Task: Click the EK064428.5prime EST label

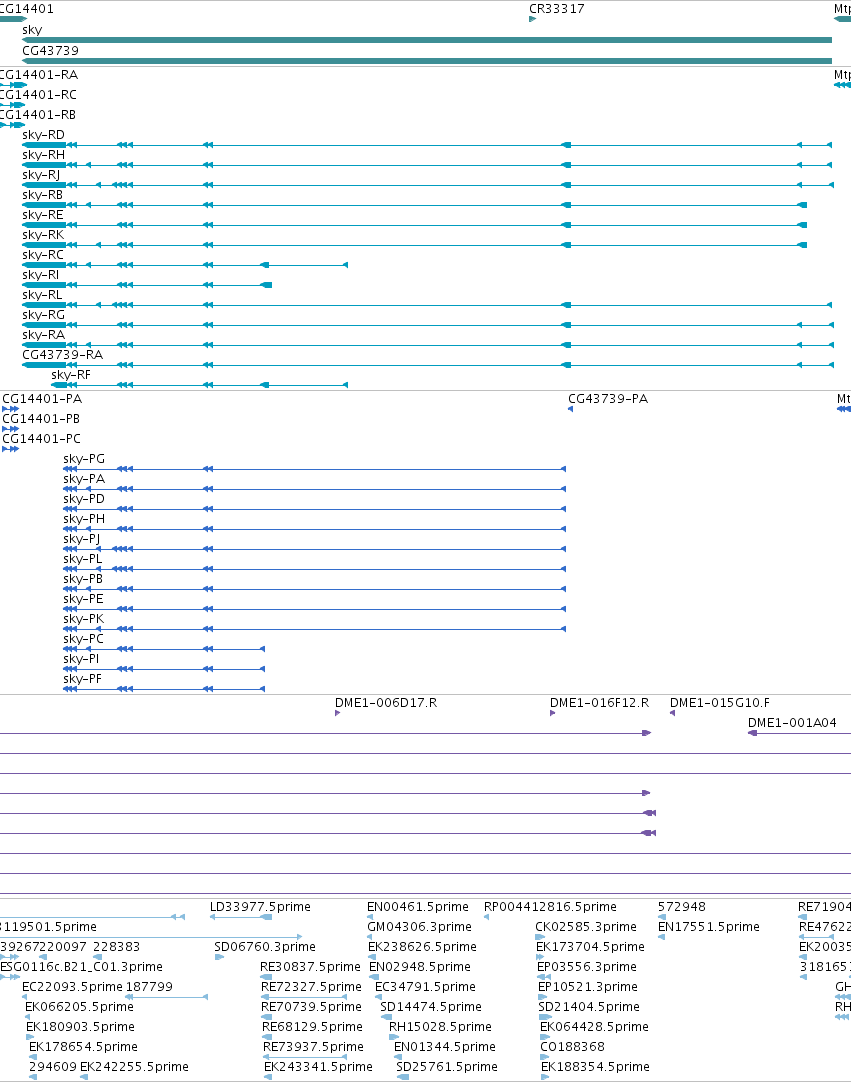Action: pos(594,1027)
